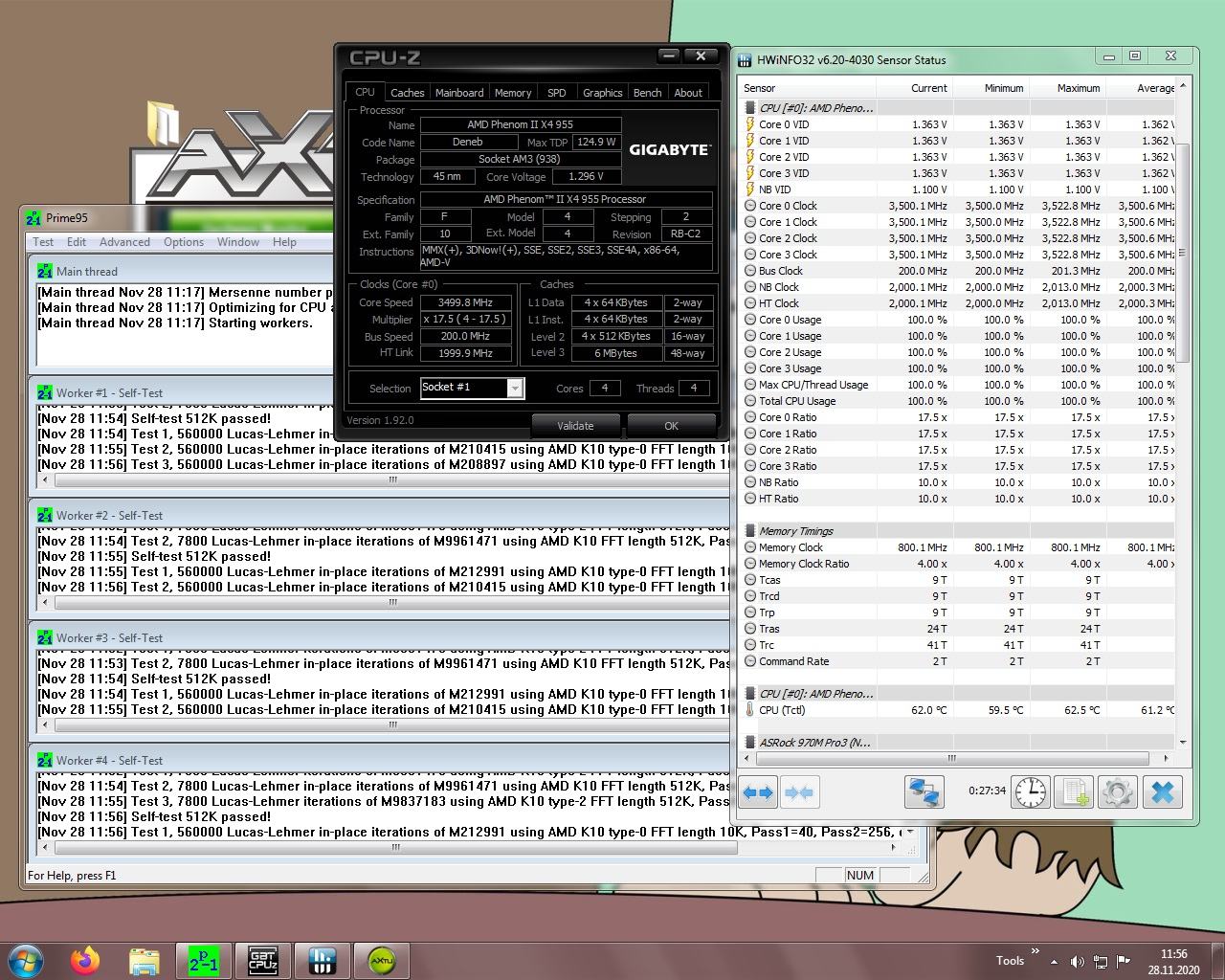Sort by the Current column header in HWiNFO

pos(915,88)
